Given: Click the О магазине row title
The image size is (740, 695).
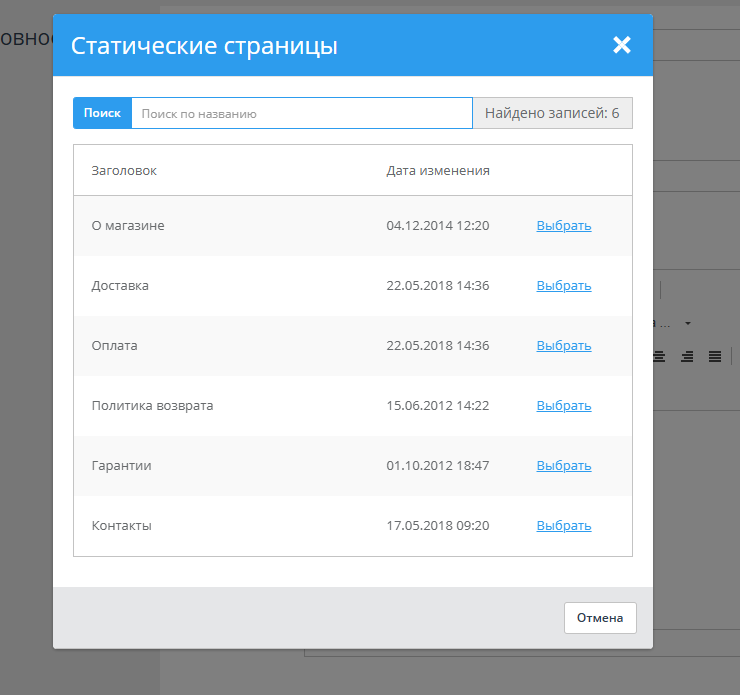Looking at the screenshot, I should pyautogui.click(x=128, y=226).
